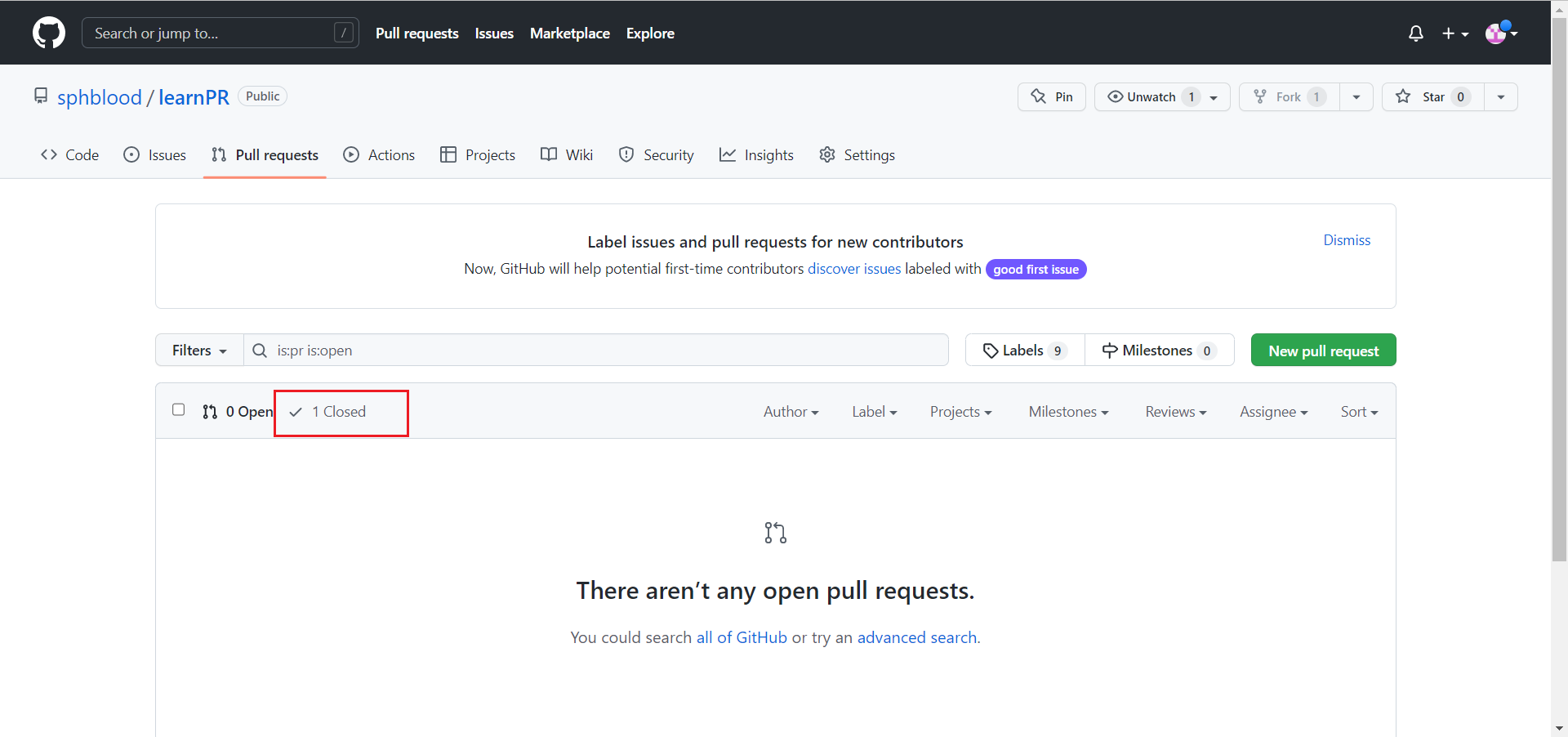Screen dimensions: 1568x737
Task: Show the 0 Open pull requests
Action: click(238, 412)
